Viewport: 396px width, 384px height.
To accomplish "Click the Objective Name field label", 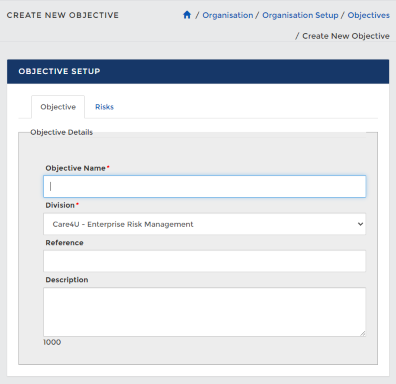I will click(75, 168).
